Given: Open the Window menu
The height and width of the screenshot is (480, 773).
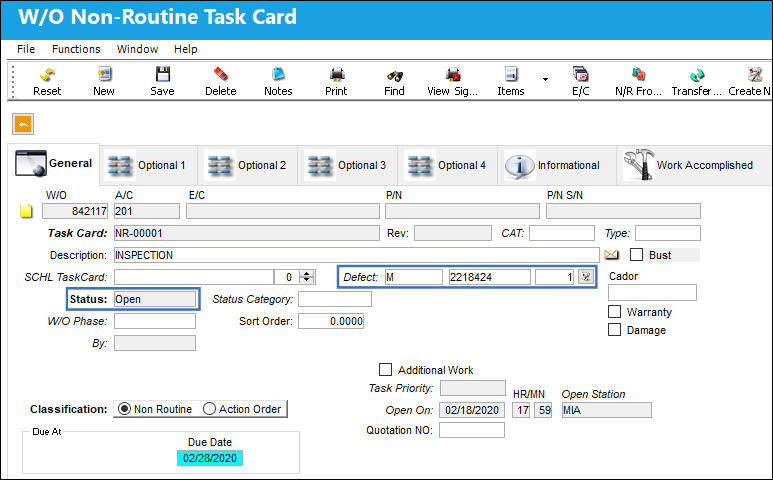Looking at the screenshot, I should click(137, 49).
